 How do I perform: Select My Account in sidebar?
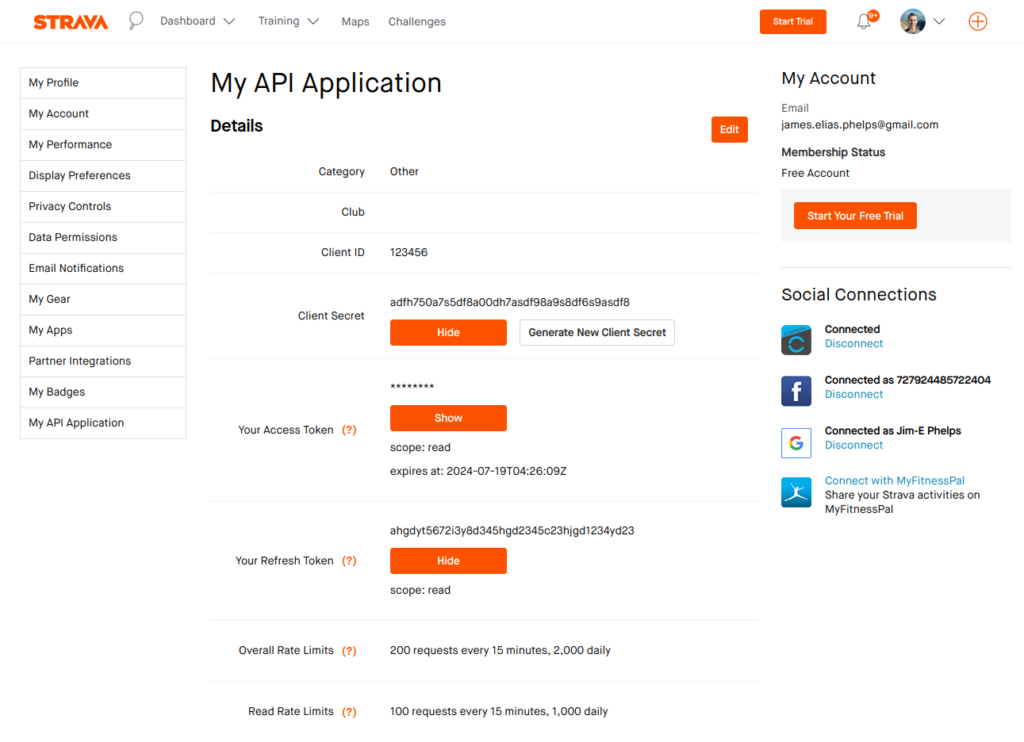[103, 114]
